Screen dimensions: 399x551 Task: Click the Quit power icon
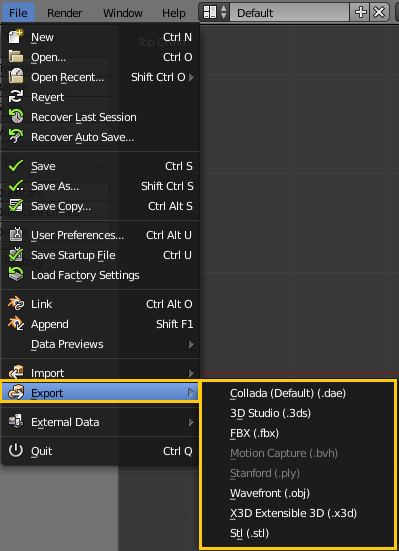16,450
